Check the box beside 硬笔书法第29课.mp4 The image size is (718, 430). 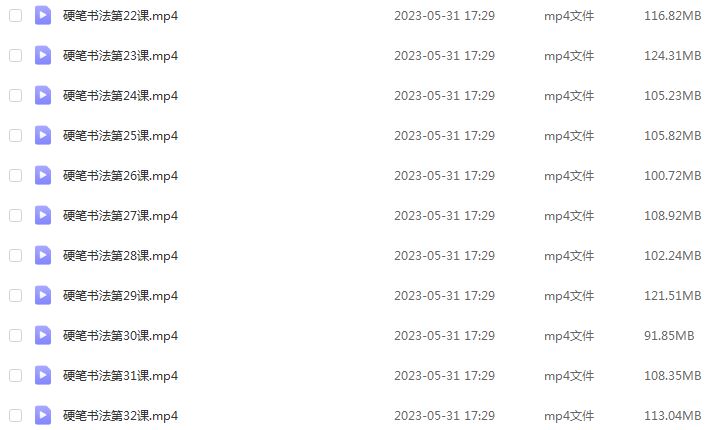(x=16, y=295)
